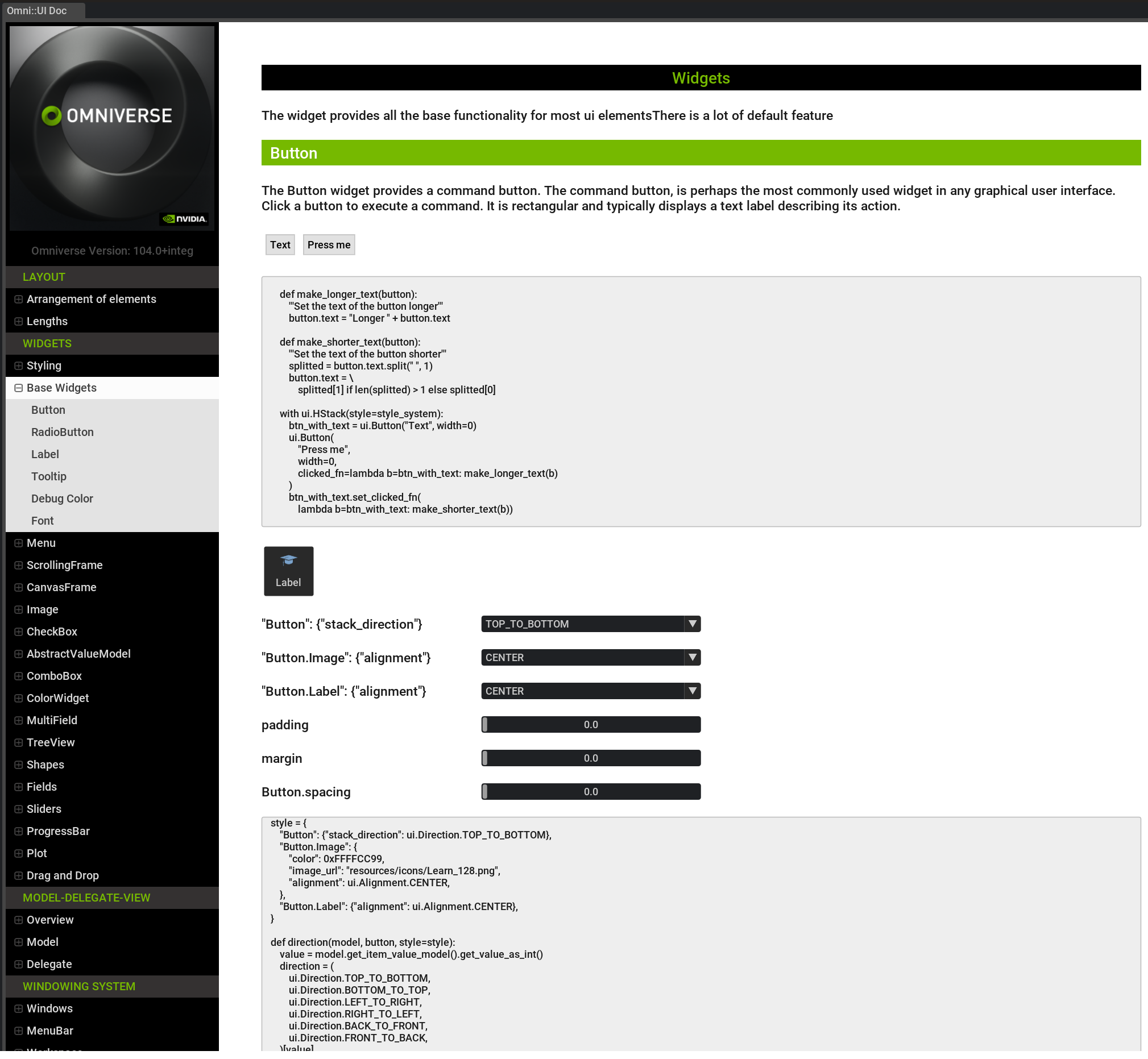Select Debug Color in the sidebar
Image resolution: width=1148 pixels, height=1059 pixels.
62,498
